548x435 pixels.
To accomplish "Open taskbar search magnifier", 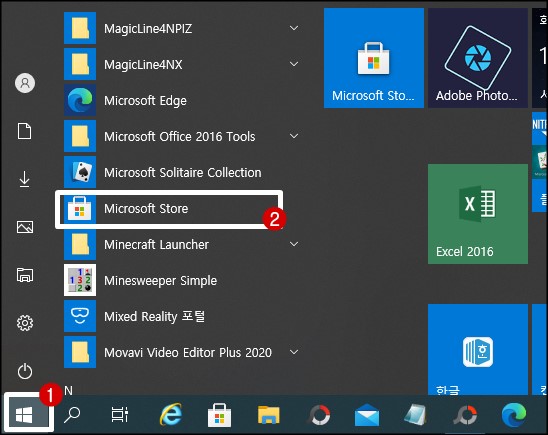I will tap(72, 415).
